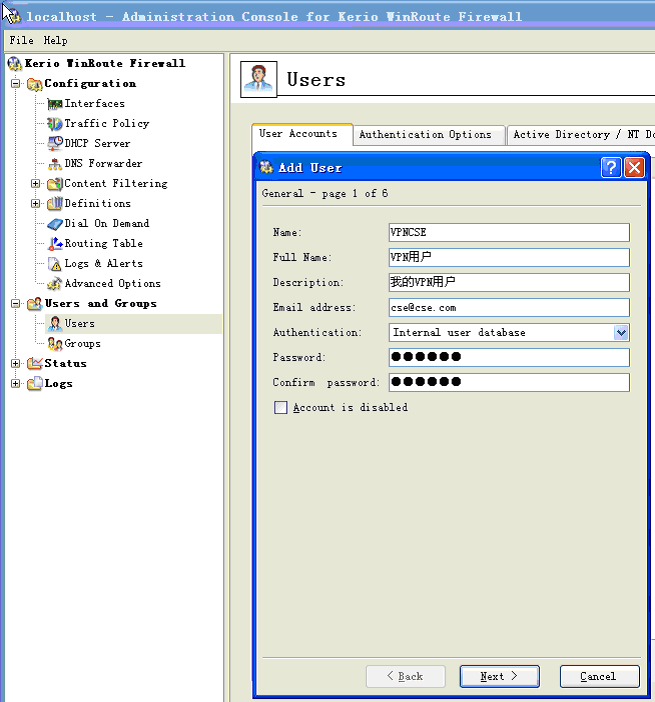The width and height of the screenshot is (655, 702).
Task: Click the DNS Forwarder icon
Action: tap(55, 164)
